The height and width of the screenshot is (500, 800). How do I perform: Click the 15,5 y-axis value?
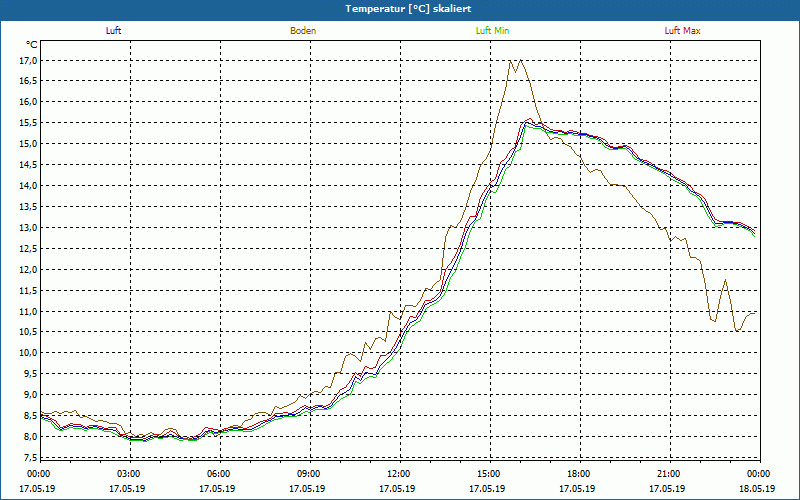[x=29, y=123]
